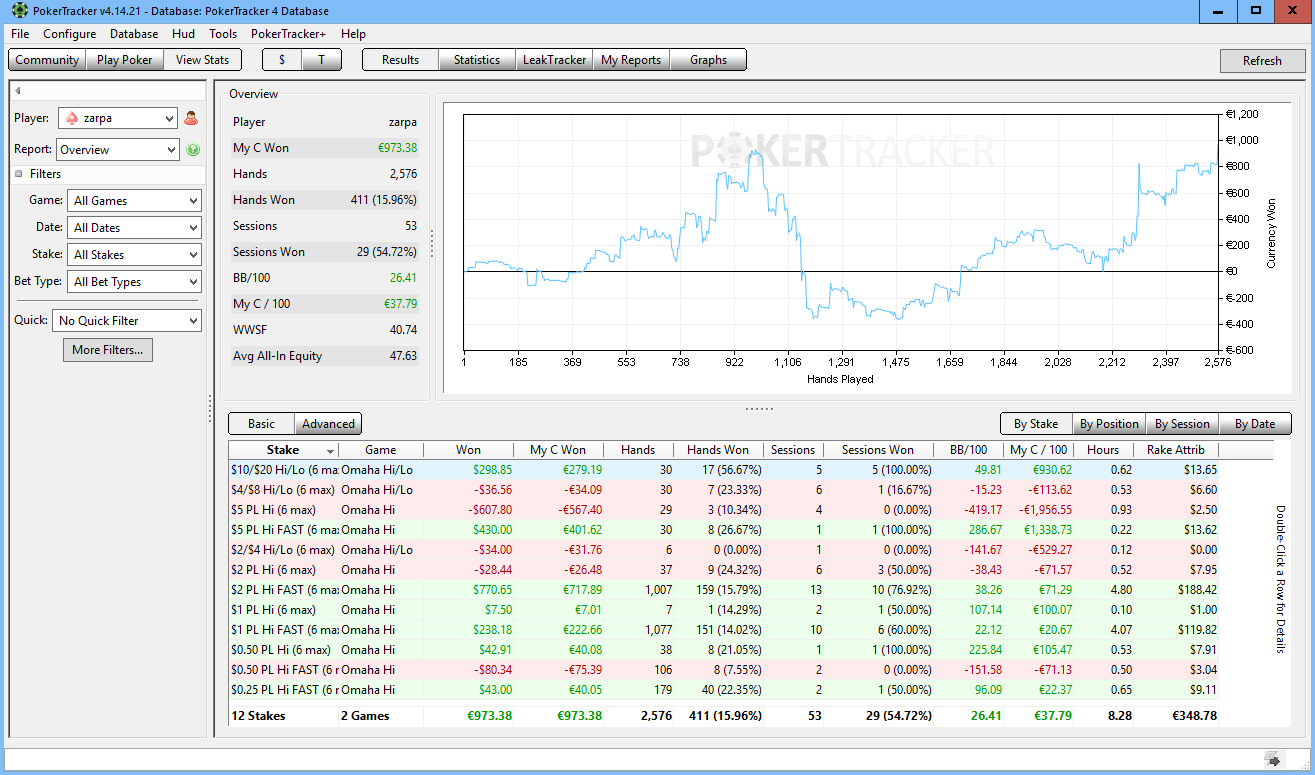1315x775 pixels.
Task: Collapse the left sidebar using the arrow
Action: pos(18,91)
